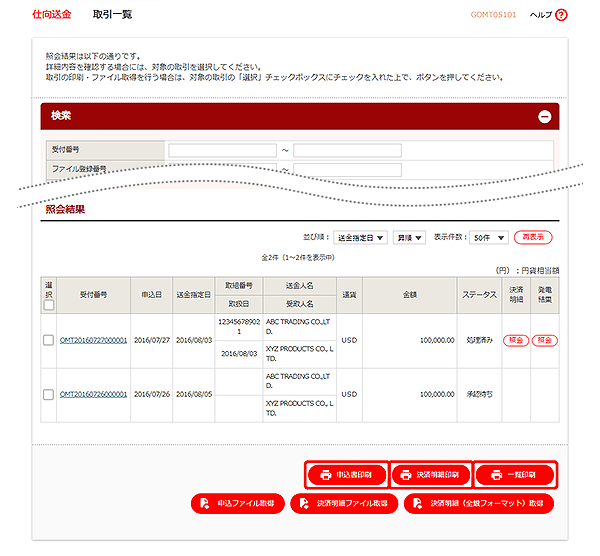Click the ステータス column header
Viewport: 600px width, 556px height.
pyautogui.click(x=479, y=295)
